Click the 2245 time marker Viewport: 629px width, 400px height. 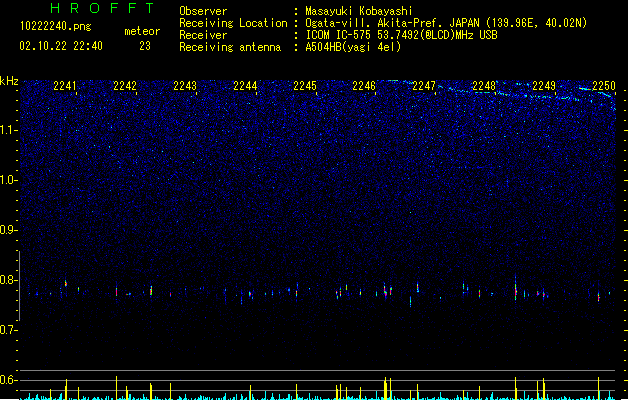coord(305,86)
